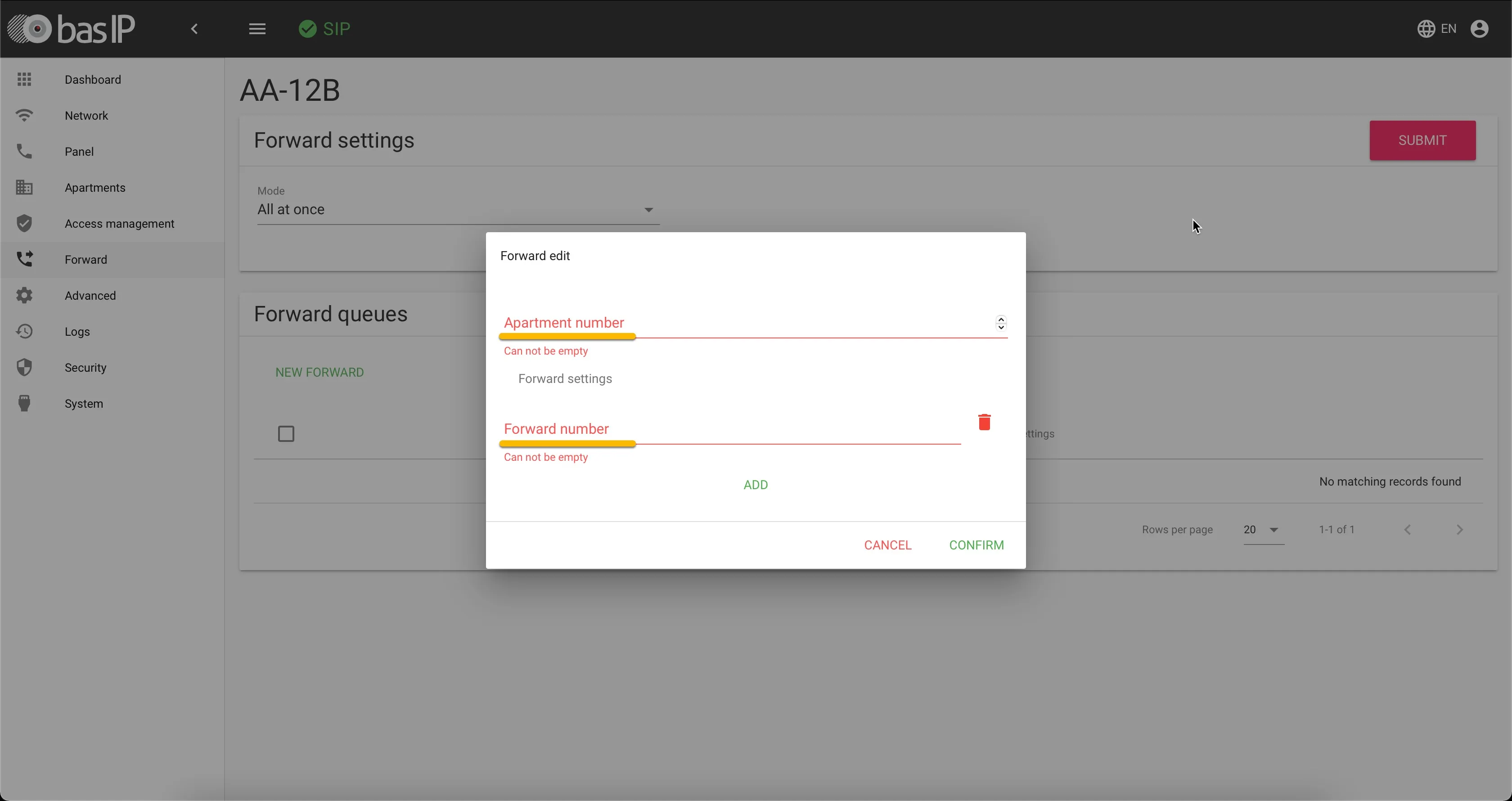This screenshot has width=1512, height=801.
Task: Click the Security shield icon
Action: pos(24,367)
